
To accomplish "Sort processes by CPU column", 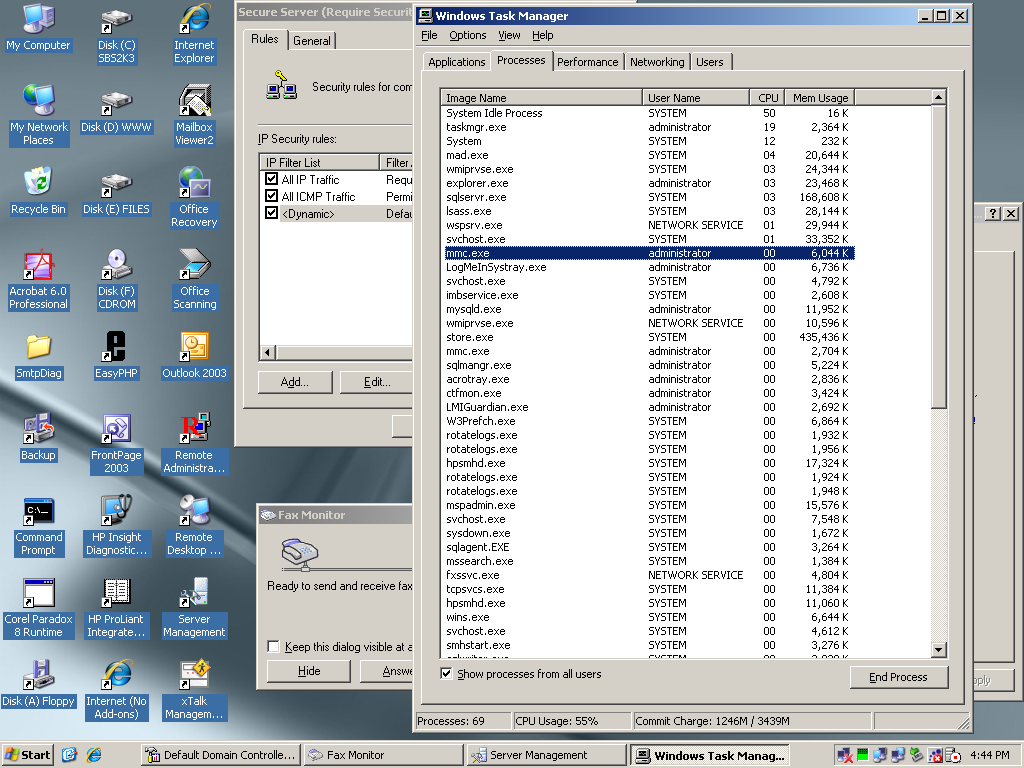I will tap(767, 97).
